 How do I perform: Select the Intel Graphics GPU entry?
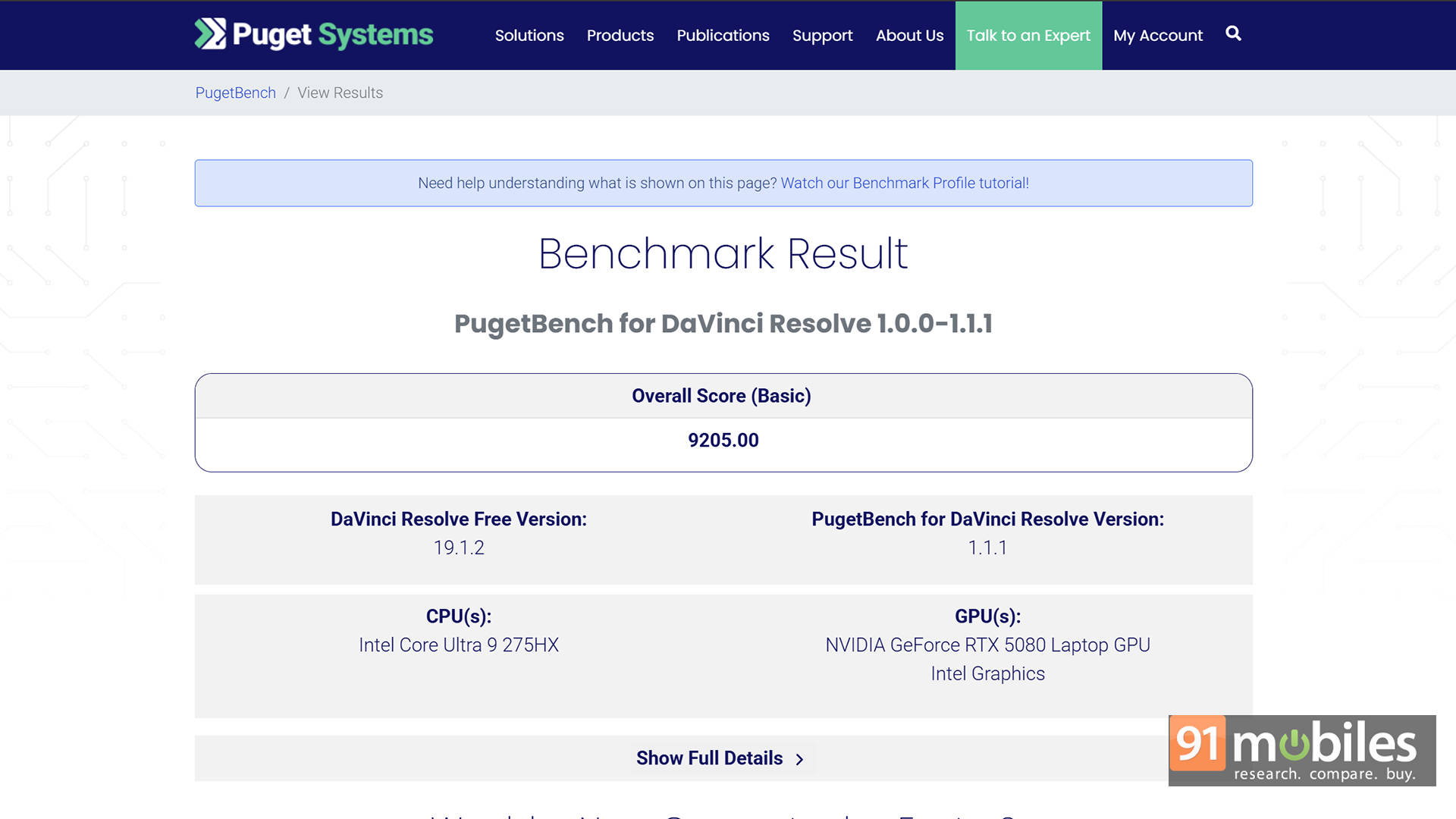pos(987,673)
